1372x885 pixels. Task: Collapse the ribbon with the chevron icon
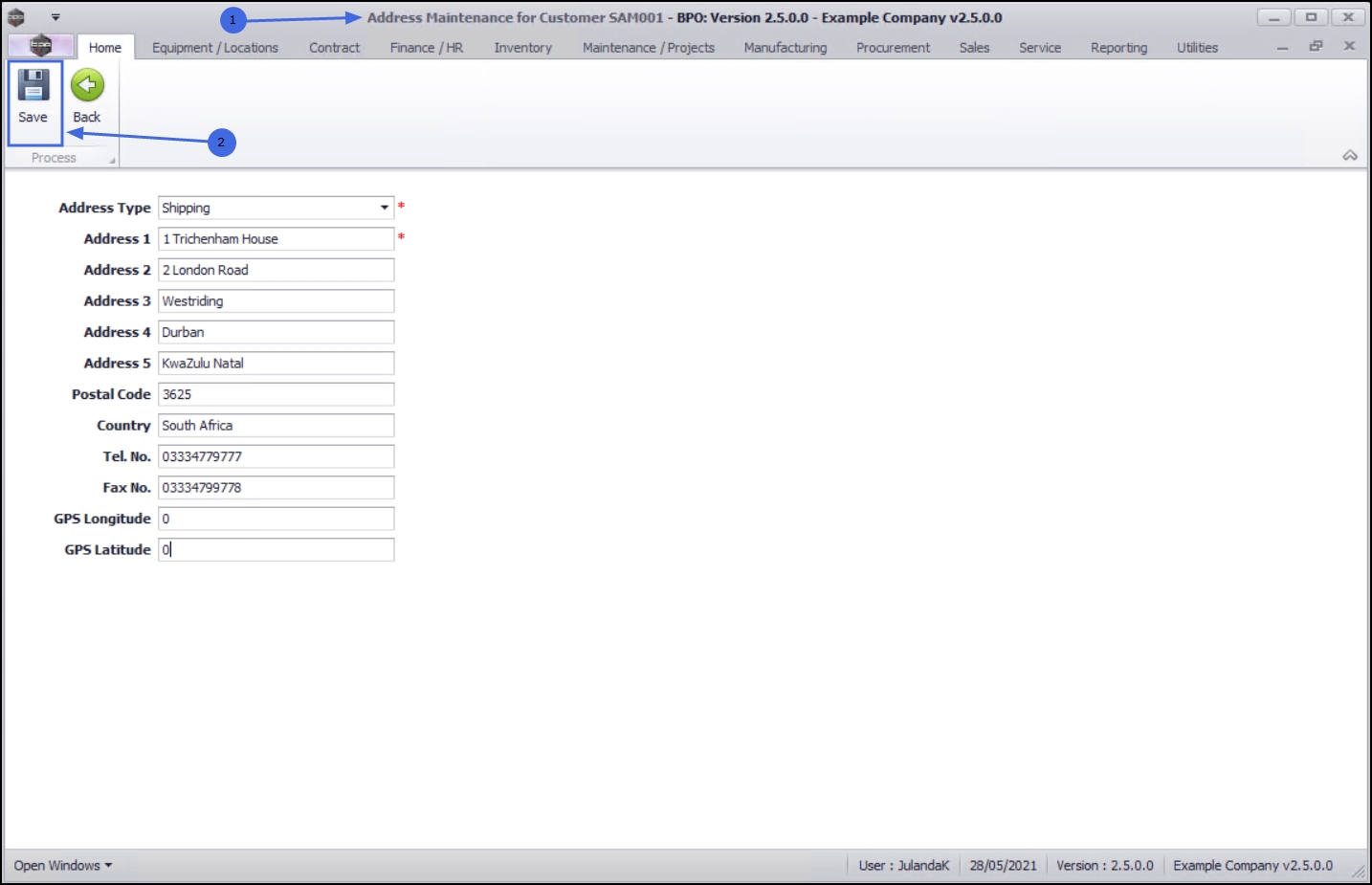tap(1350, 155)
